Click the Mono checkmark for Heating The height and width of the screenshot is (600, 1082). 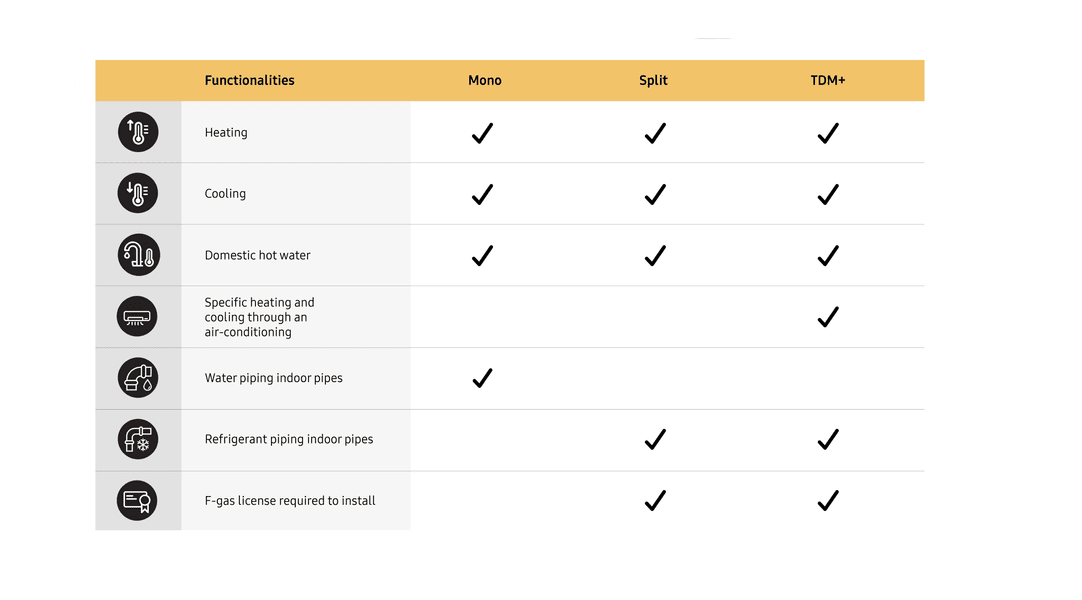click(482, 133)
